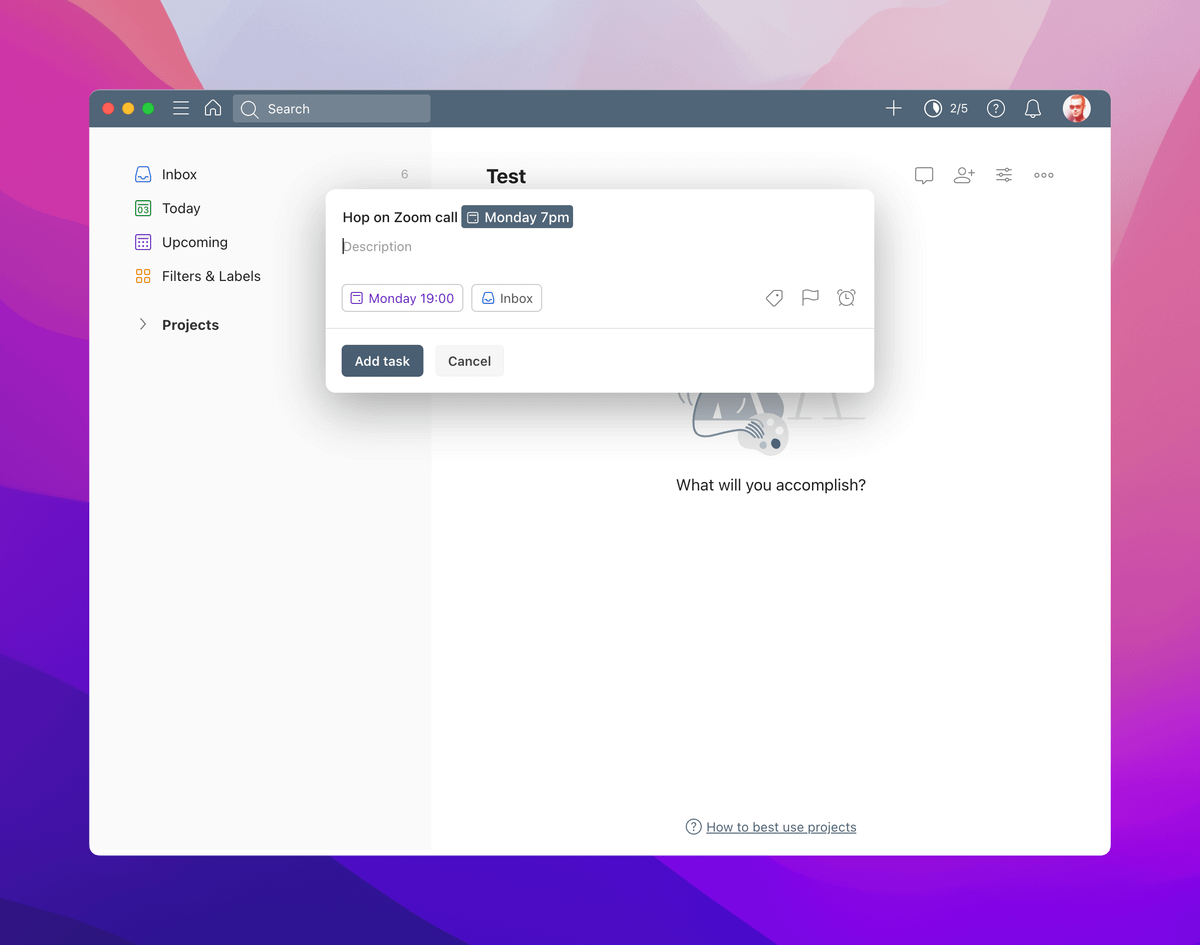Expand the Projects section chevron
This screenshot has width=1200, height=945.
click(x=143, y=325)
